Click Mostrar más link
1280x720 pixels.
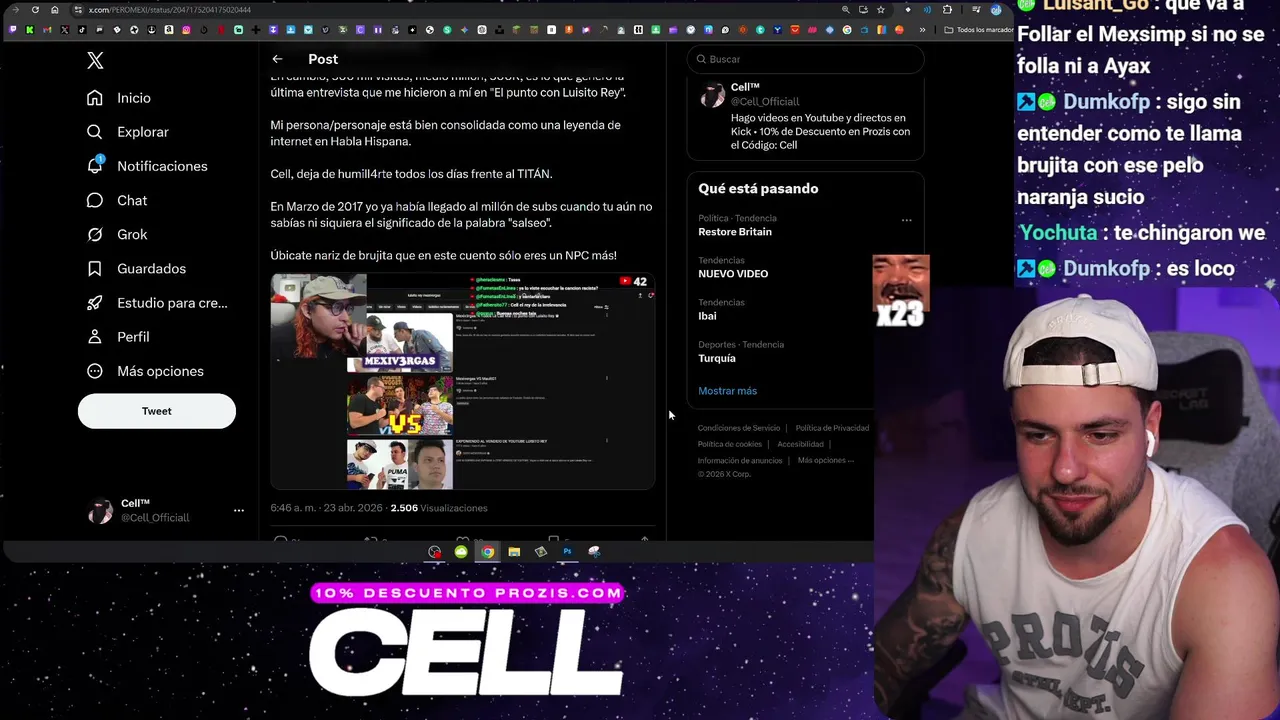727,391
